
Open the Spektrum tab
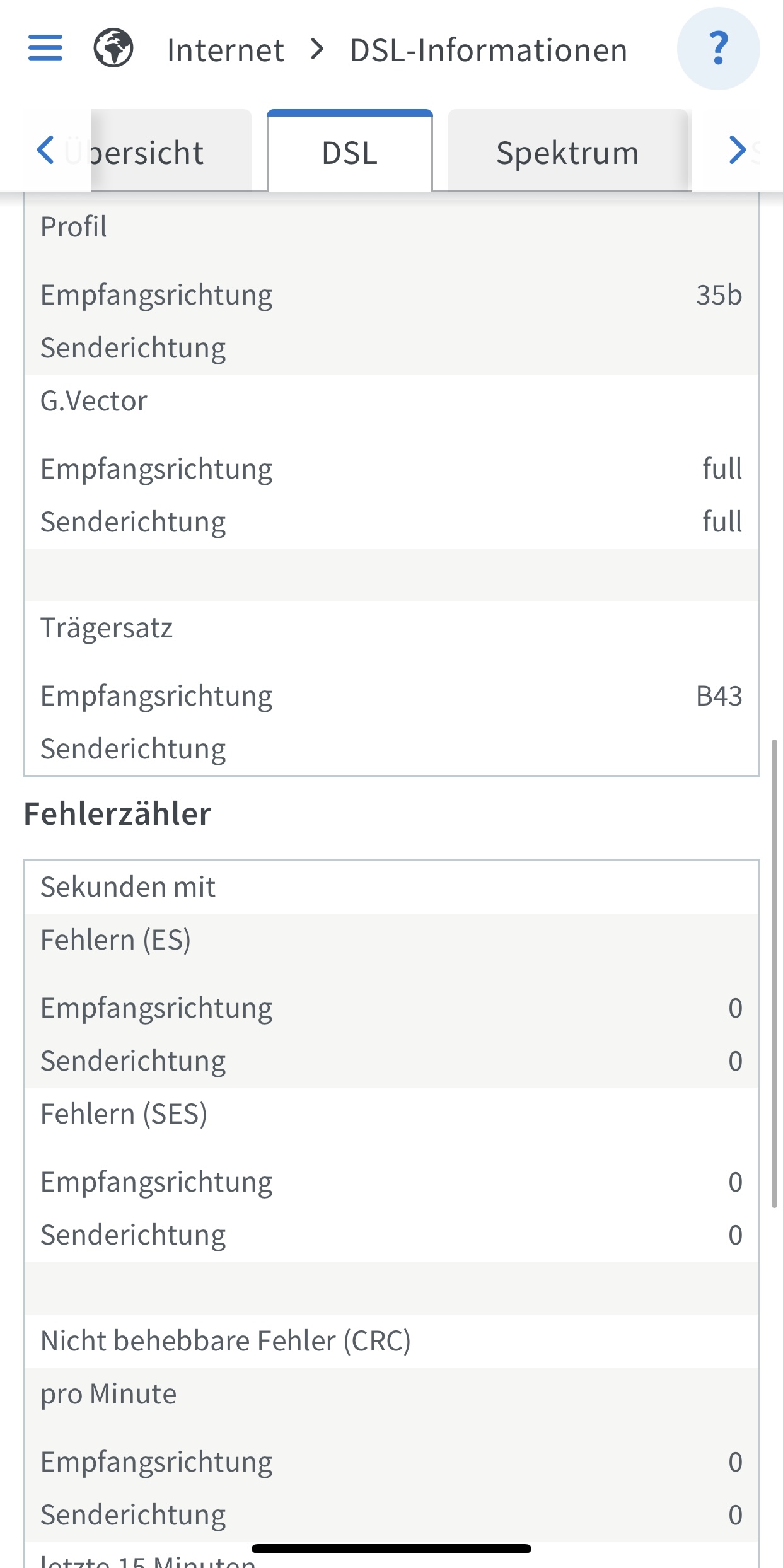click(x=567, y=153)
